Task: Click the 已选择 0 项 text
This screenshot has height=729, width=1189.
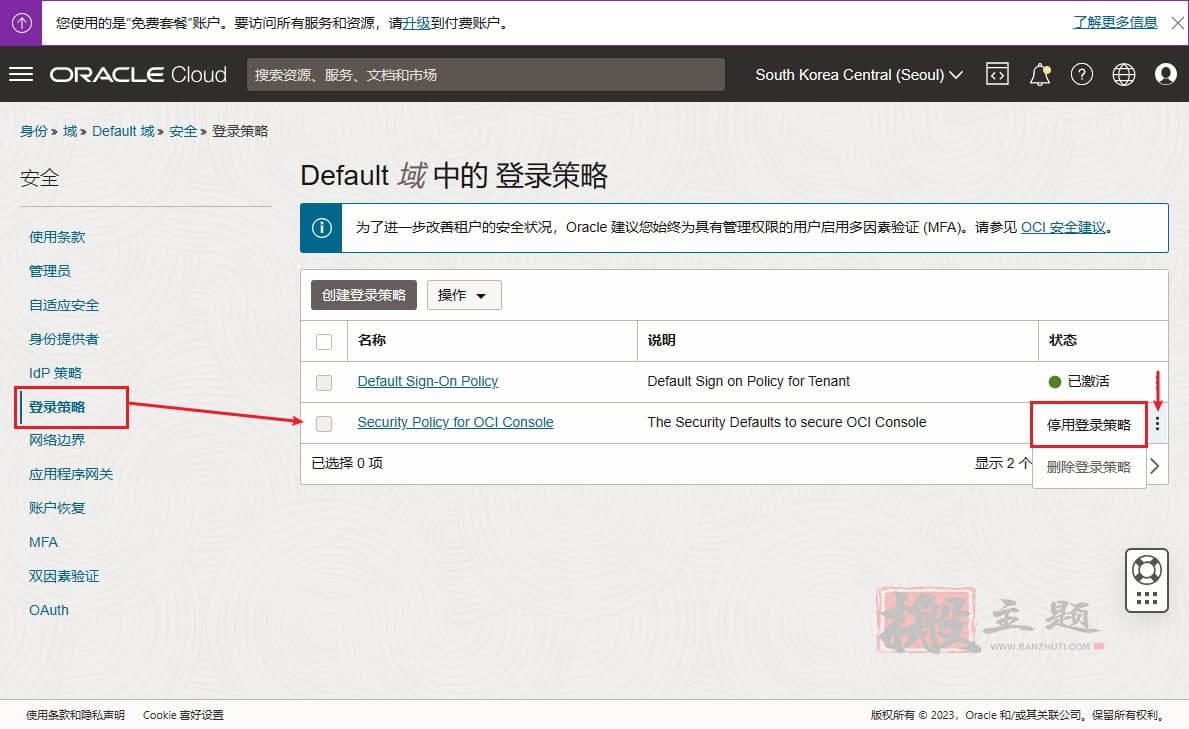Action: click(347, 463)
